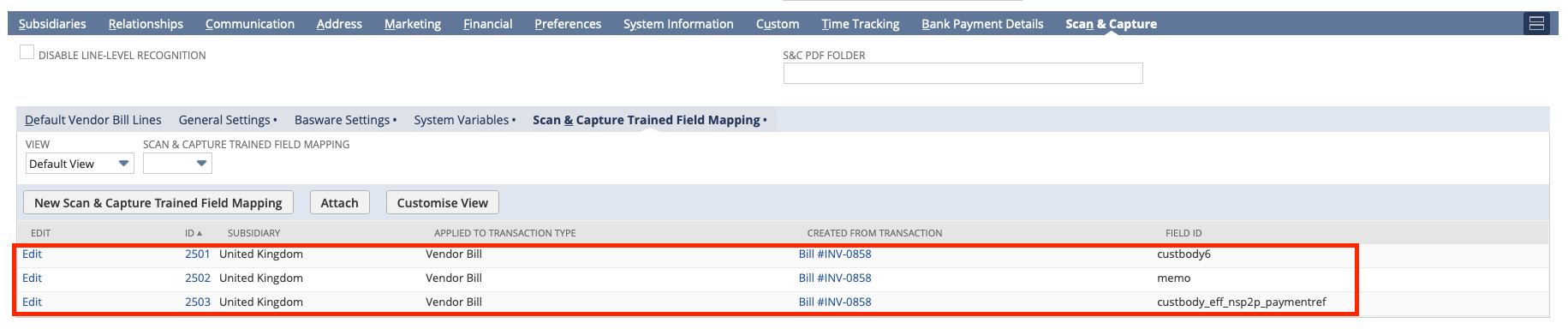Open the View dropdown showing Default View
The height and width of the screenshot is (329, 1568).
(80, 164)
